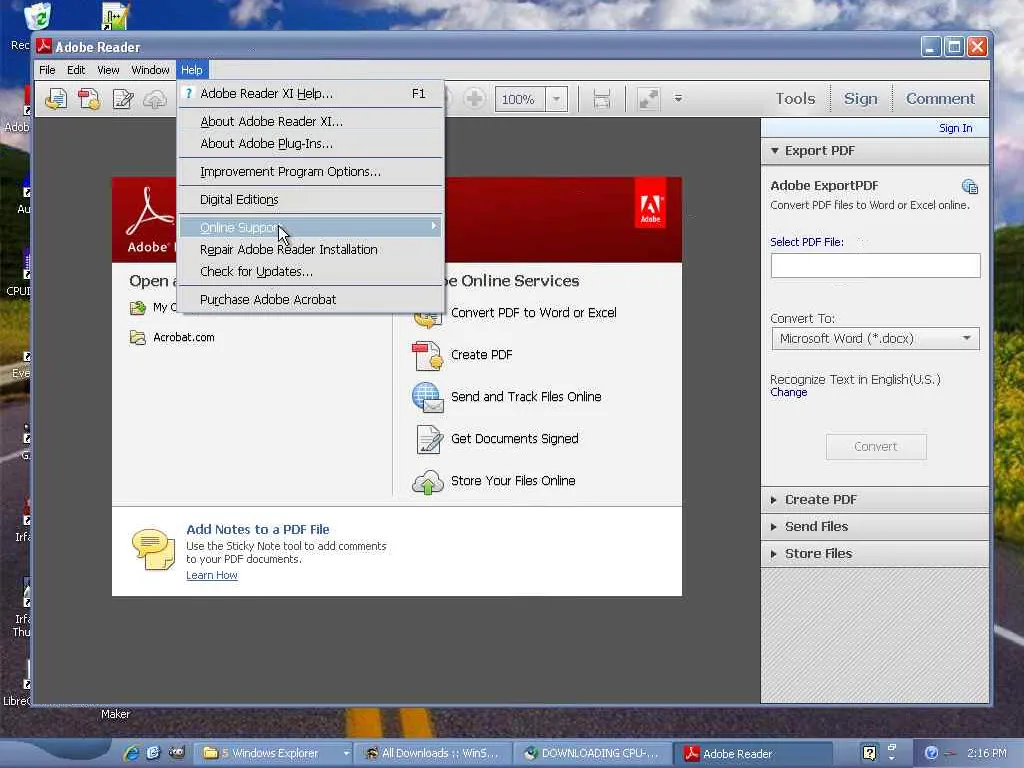Choose Repair Adobe Reader Installation

[312, 249]
